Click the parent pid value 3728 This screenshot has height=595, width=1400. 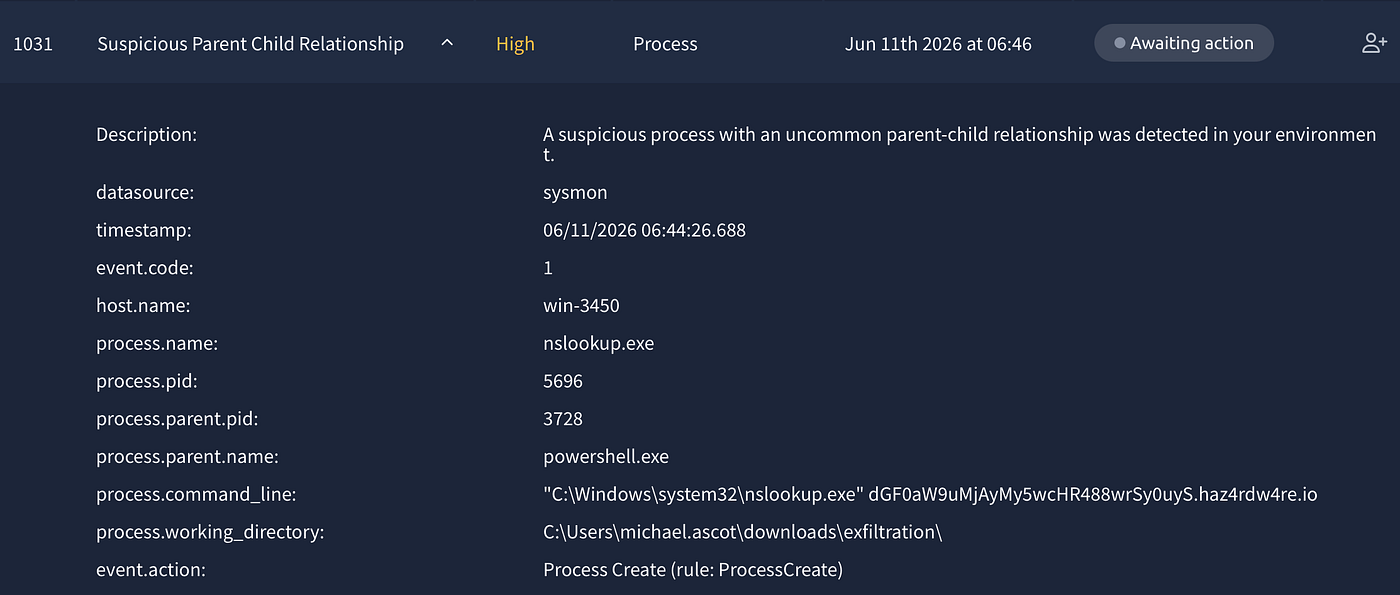(x=563, y=419)
